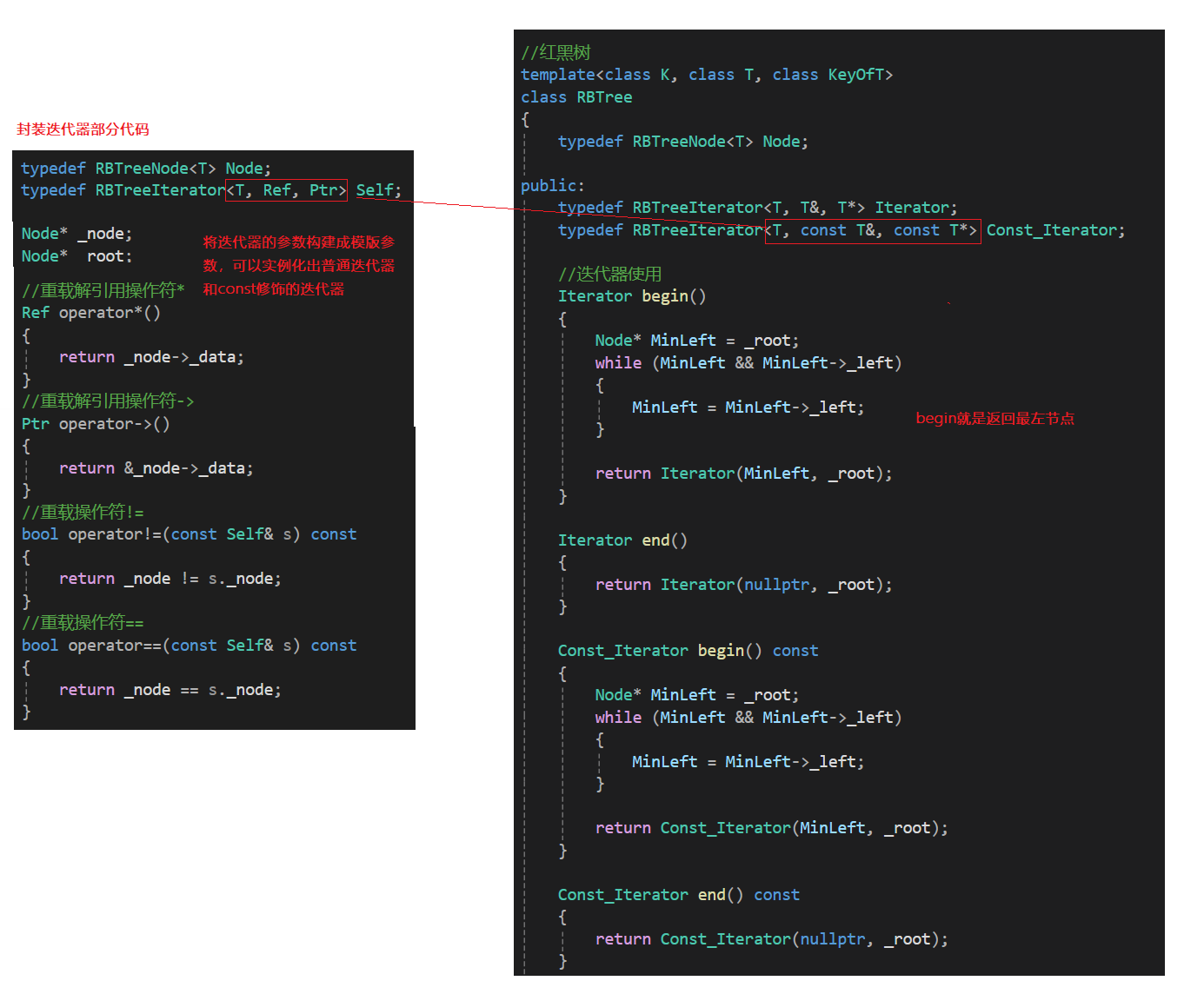This screenshot has height=994, width=1204.
Task: Click the "public:" access specifier
Action: 552,186
